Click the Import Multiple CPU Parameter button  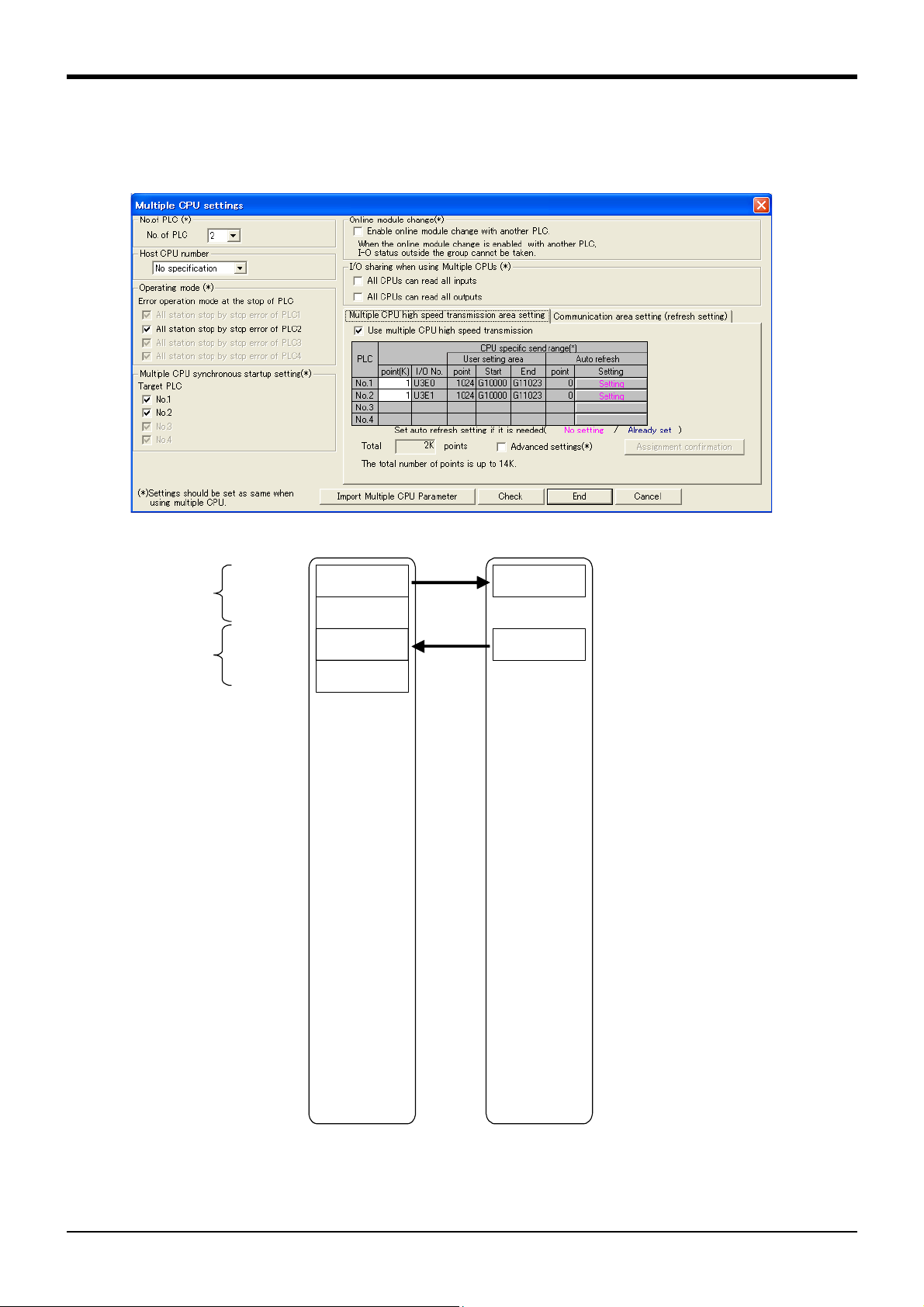[397, 496]
